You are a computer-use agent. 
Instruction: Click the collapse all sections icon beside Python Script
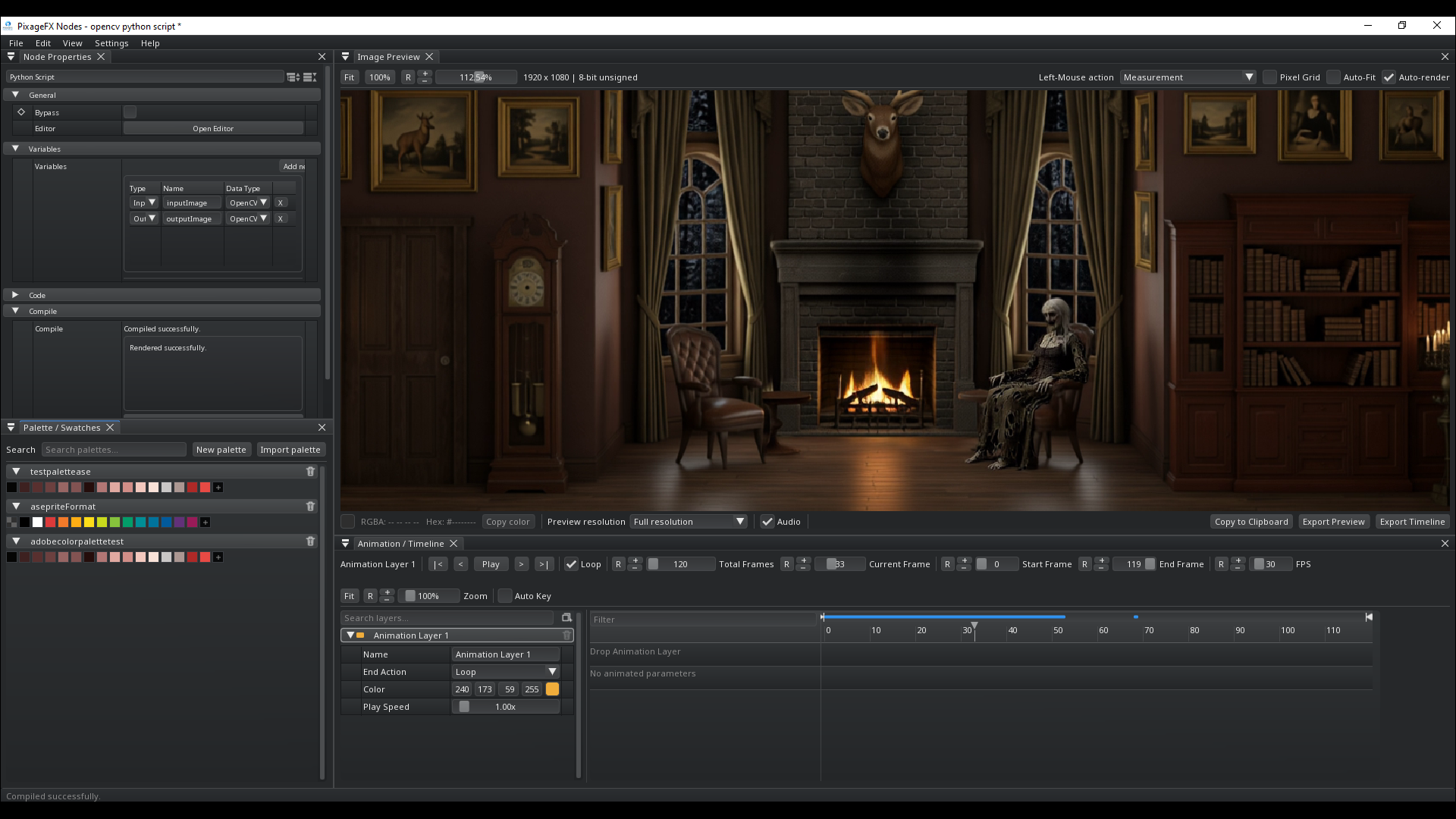(x=309, y=77)
